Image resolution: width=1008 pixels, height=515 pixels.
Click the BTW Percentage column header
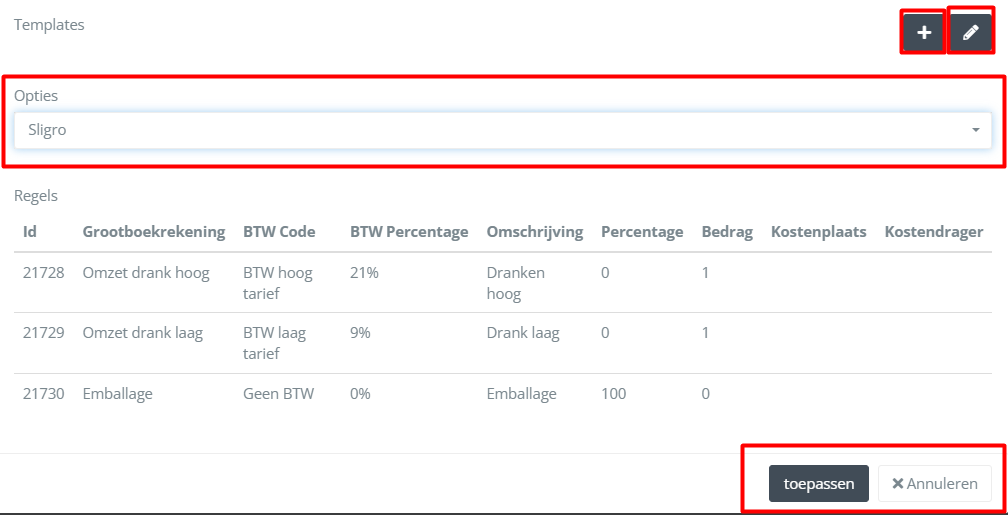click(x=409, y=231)
